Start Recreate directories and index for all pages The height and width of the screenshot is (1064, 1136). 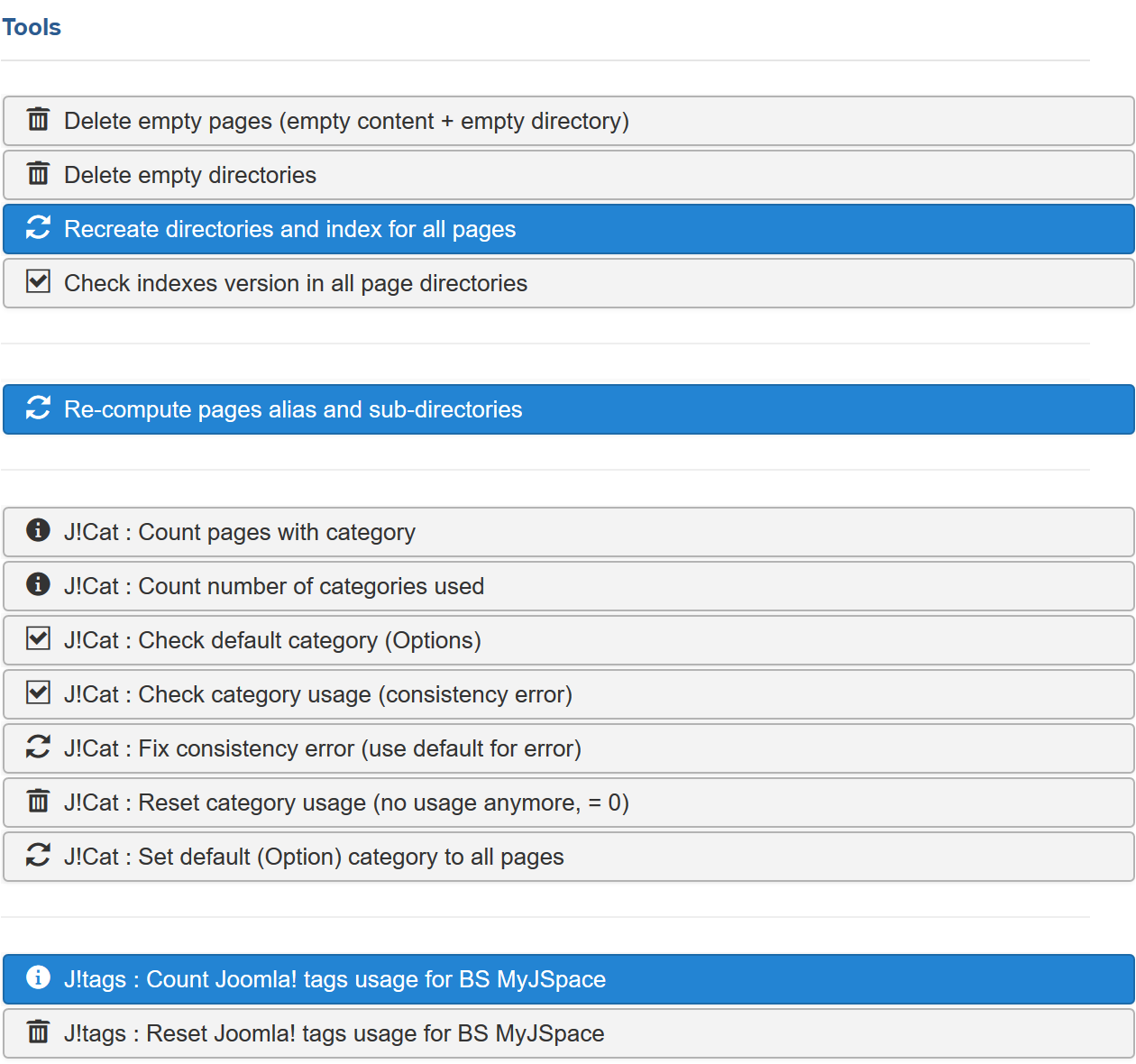(569, 229)
